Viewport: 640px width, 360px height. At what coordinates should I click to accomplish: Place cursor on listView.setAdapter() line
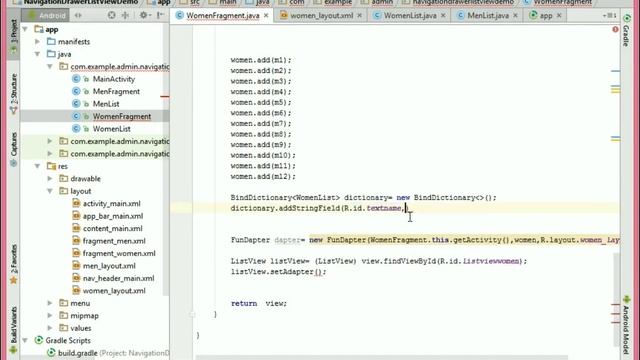coord(278,272)
